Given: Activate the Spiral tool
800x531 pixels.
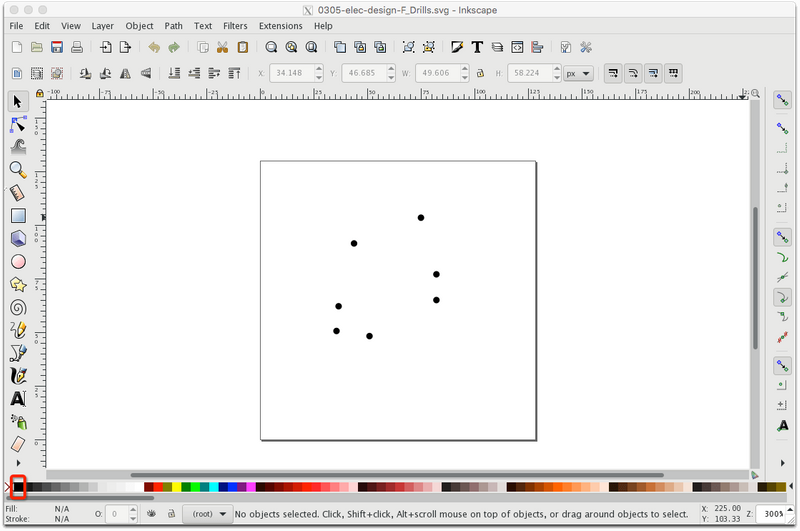Looking at the screenshot, I should [18, 308].
